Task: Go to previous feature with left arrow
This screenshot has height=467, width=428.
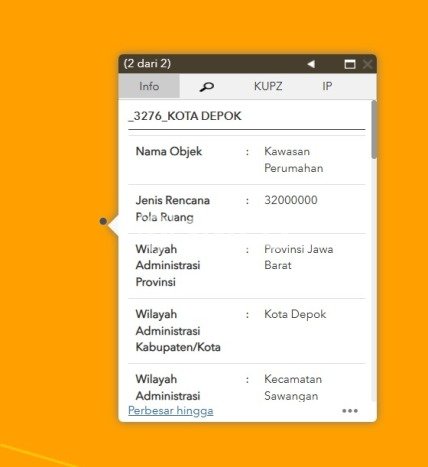Action: [x=311, y=64]
